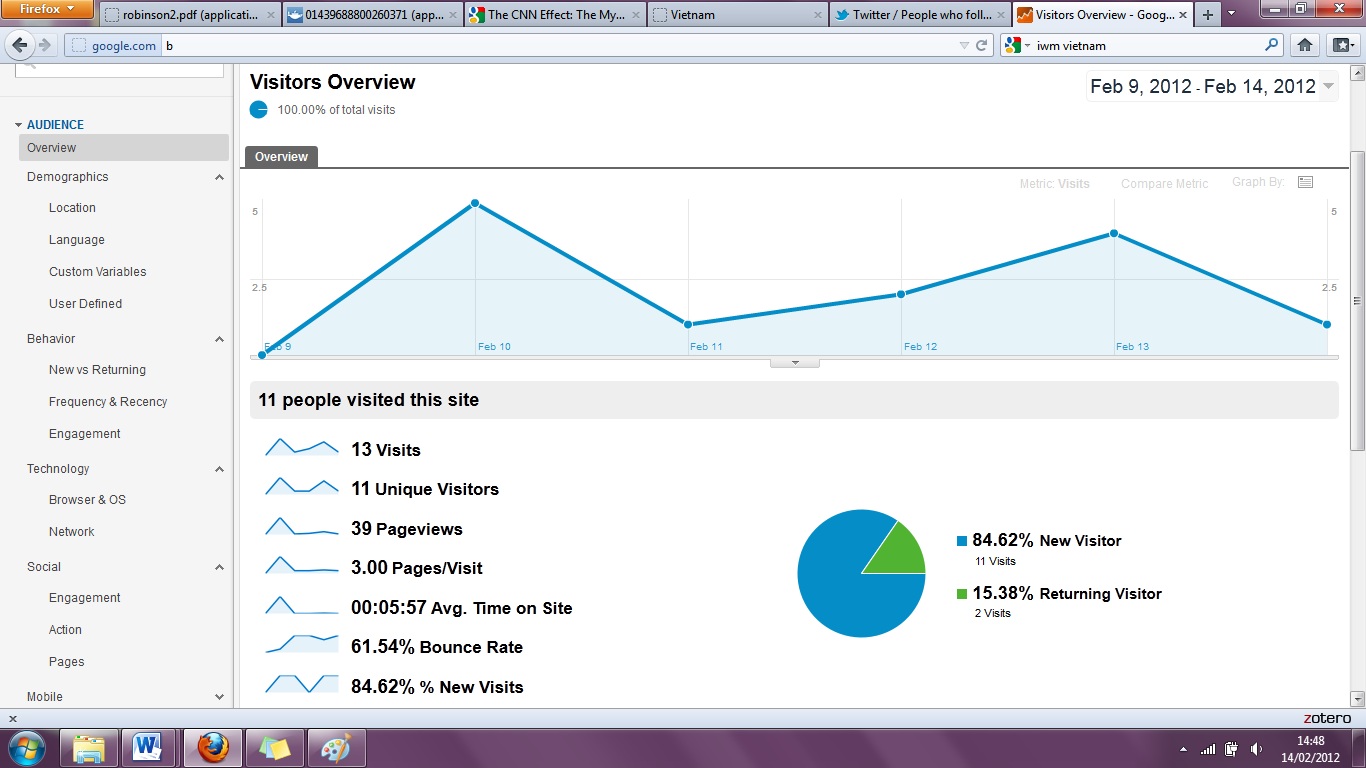Open the Network report
This screenshot has width=1366, height=768.
pyautogui.click(x=72, y=532)
